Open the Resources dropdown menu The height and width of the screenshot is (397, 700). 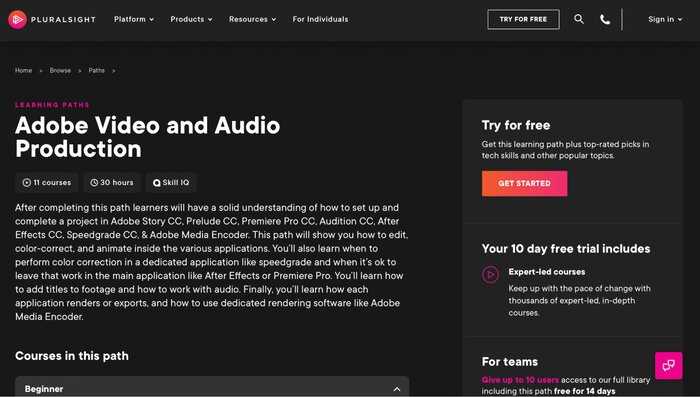(x=252, y=19)
